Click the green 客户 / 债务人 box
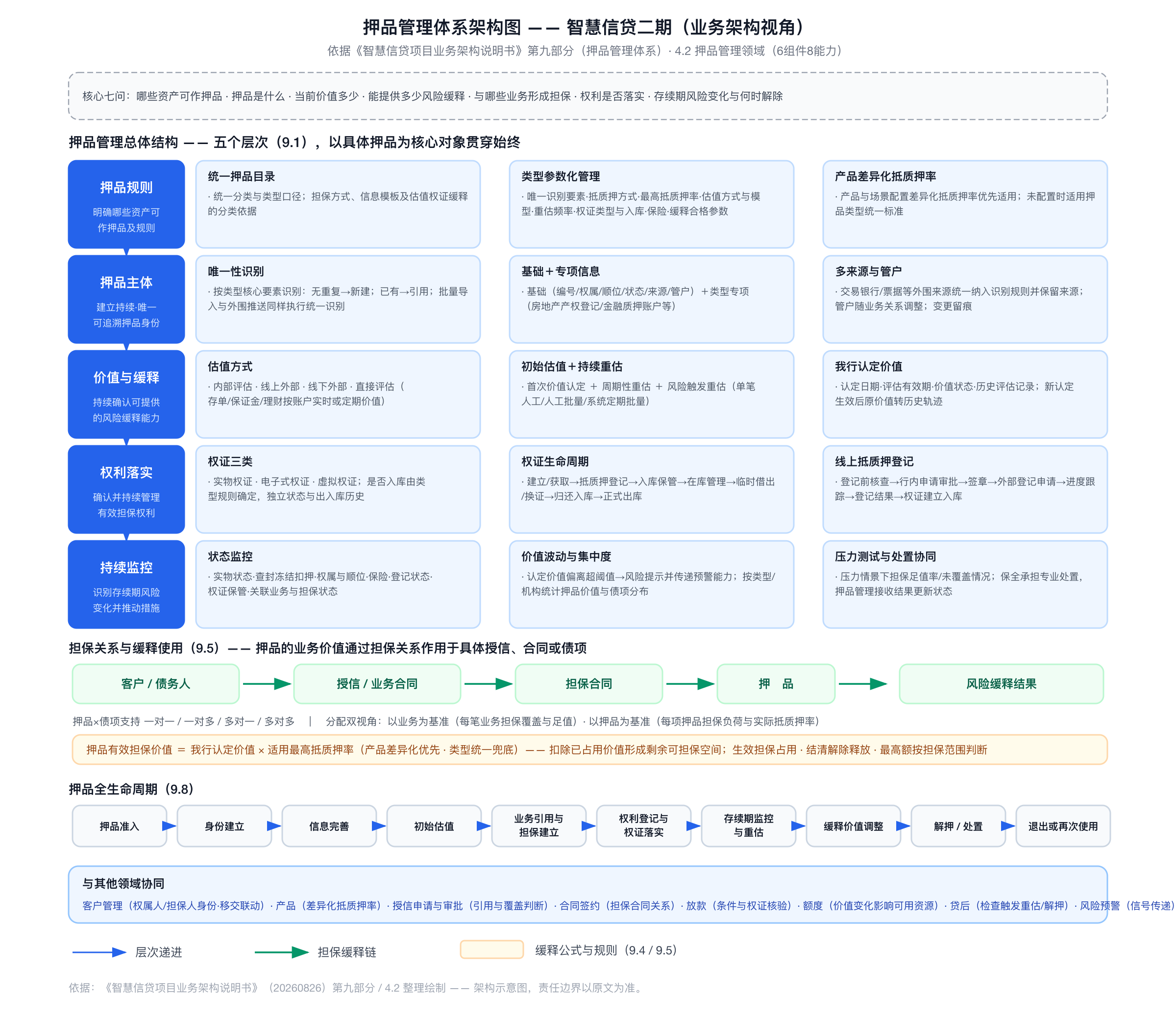The height and width of the screenshot is (1019, 1176). point(155,683)
